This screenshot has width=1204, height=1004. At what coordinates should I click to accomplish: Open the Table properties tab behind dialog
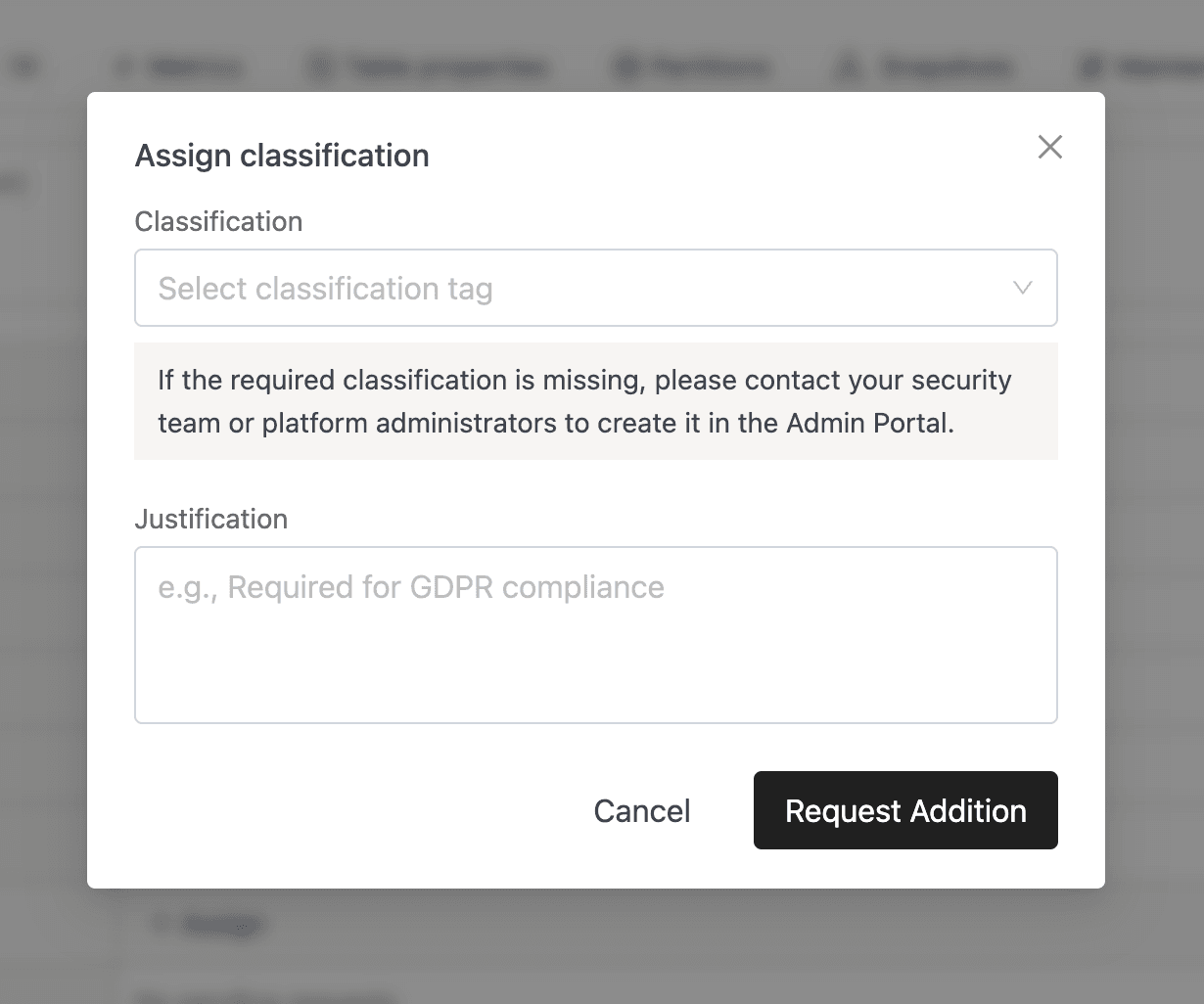click(445, 68)
